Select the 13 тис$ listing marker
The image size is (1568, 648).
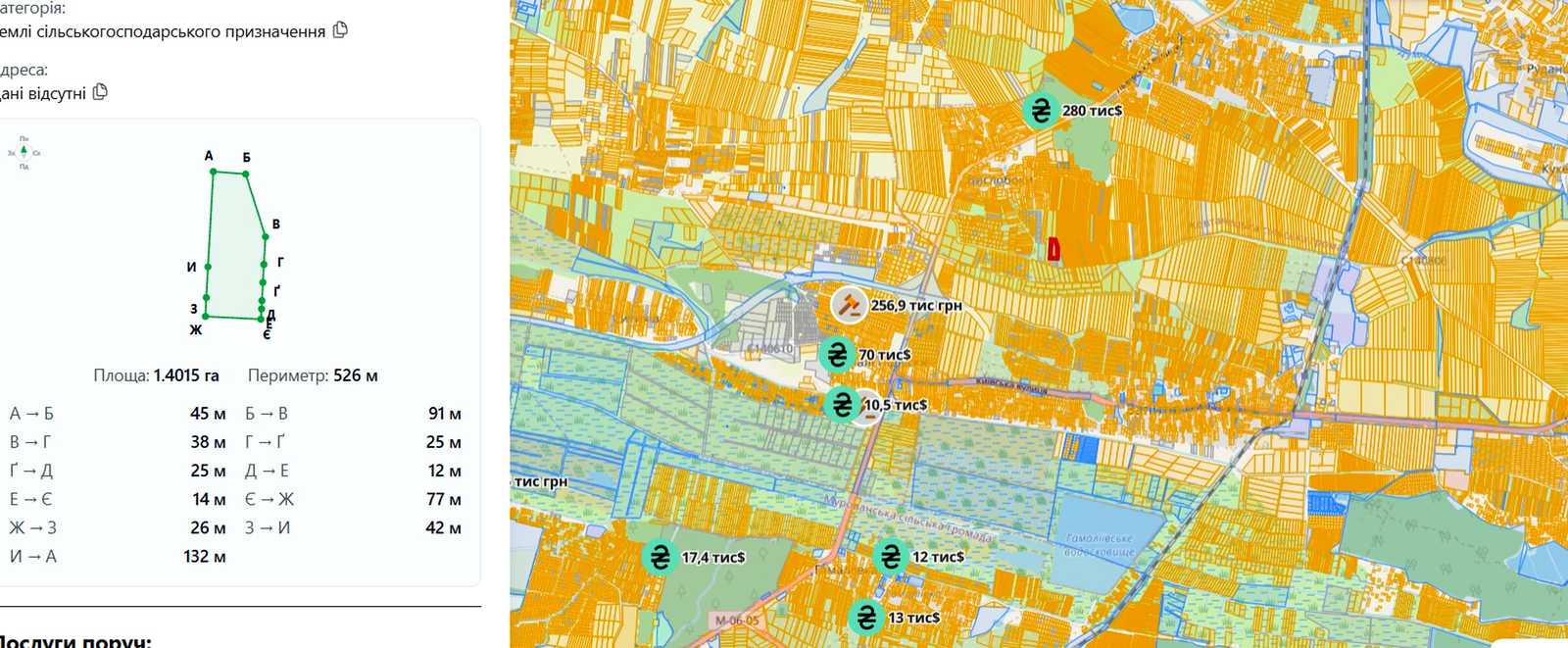(x=866, y=618)
